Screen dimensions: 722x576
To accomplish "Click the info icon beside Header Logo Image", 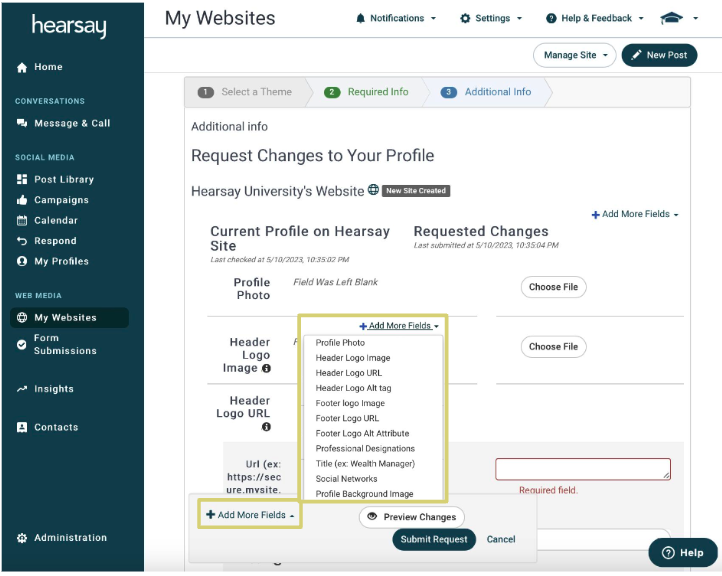I will [x=266, y=368].
